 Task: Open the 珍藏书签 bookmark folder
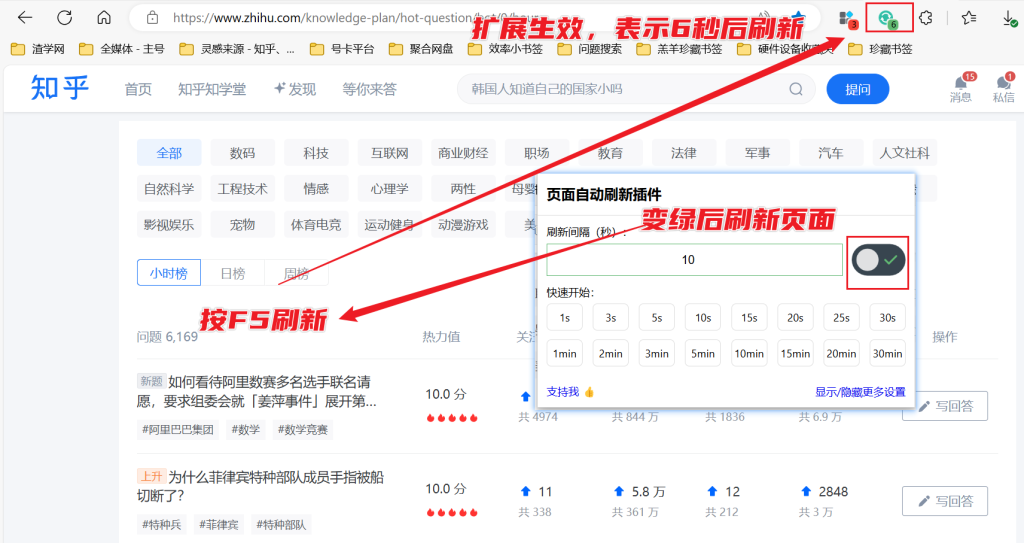(x=880, y=49)
